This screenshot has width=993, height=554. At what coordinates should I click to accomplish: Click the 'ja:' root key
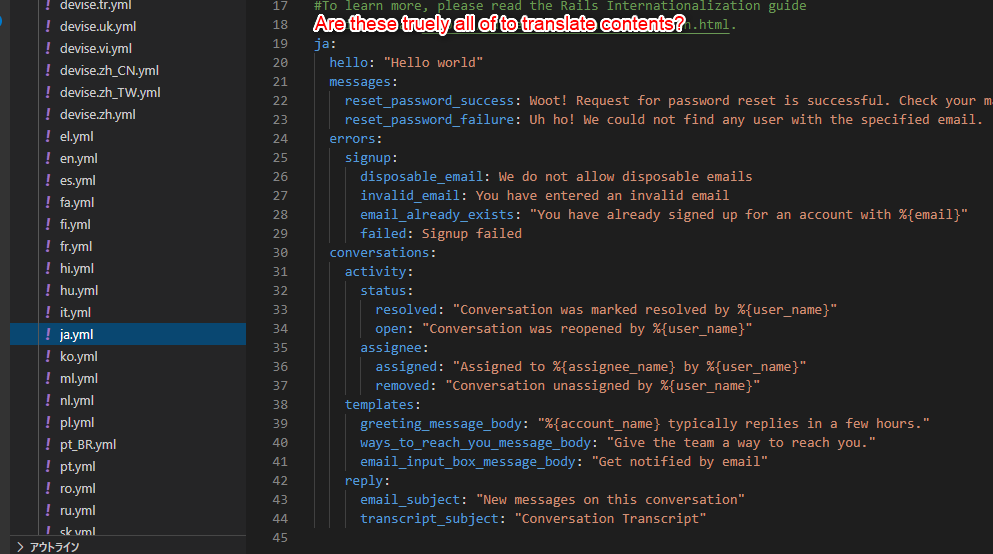325,44
